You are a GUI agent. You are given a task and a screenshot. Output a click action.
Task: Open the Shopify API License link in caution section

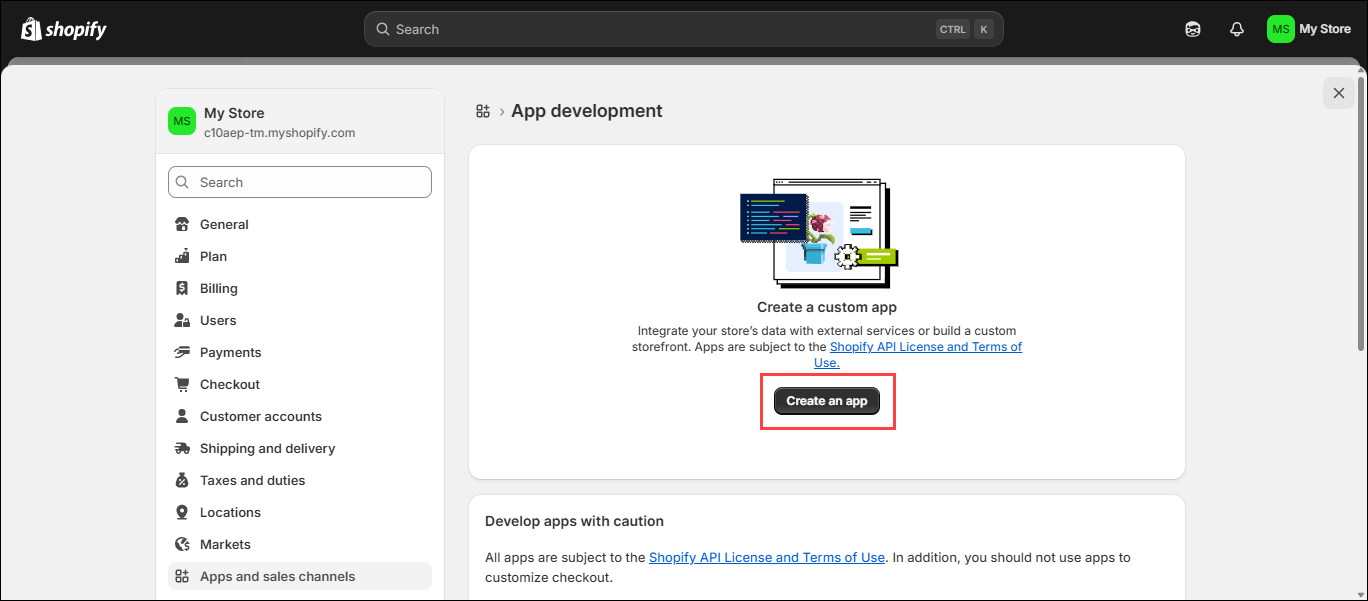point(766,557)
